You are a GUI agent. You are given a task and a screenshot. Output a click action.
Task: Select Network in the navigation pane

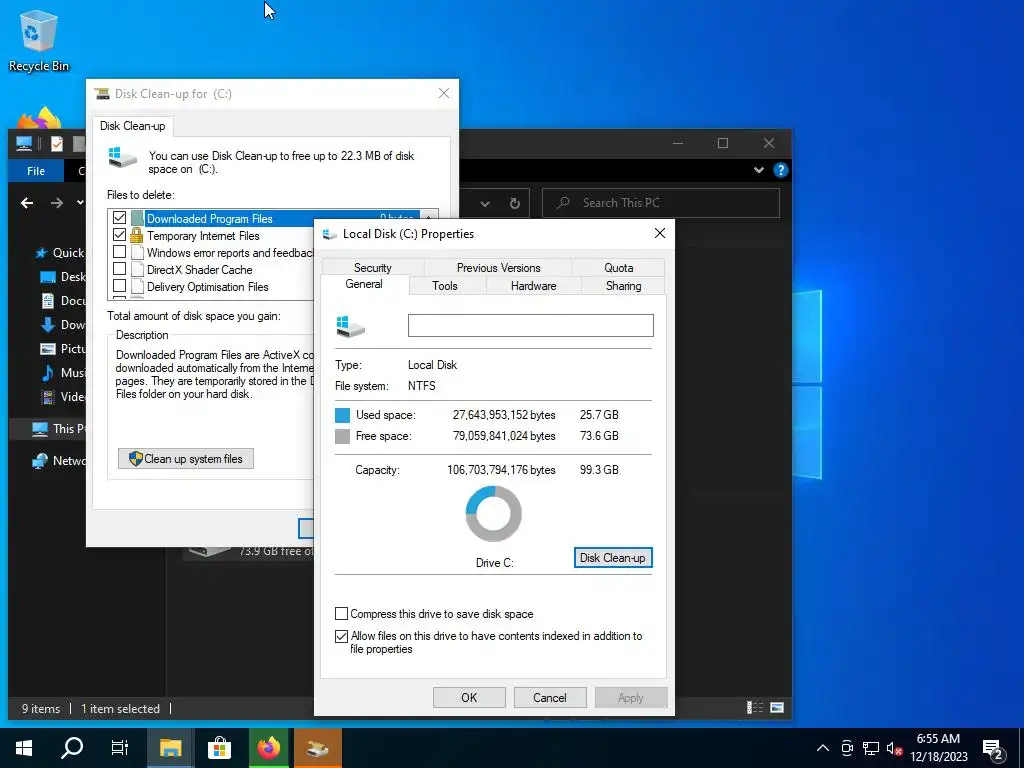[58, 460]
